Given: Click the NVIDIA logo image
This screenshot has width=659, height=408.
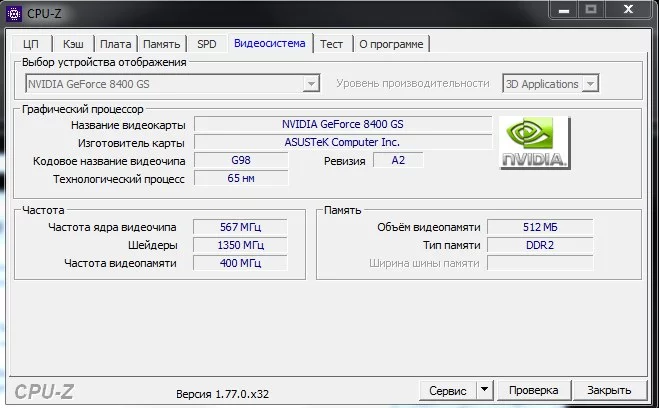Looking at the screenshot, I should 535,143.
